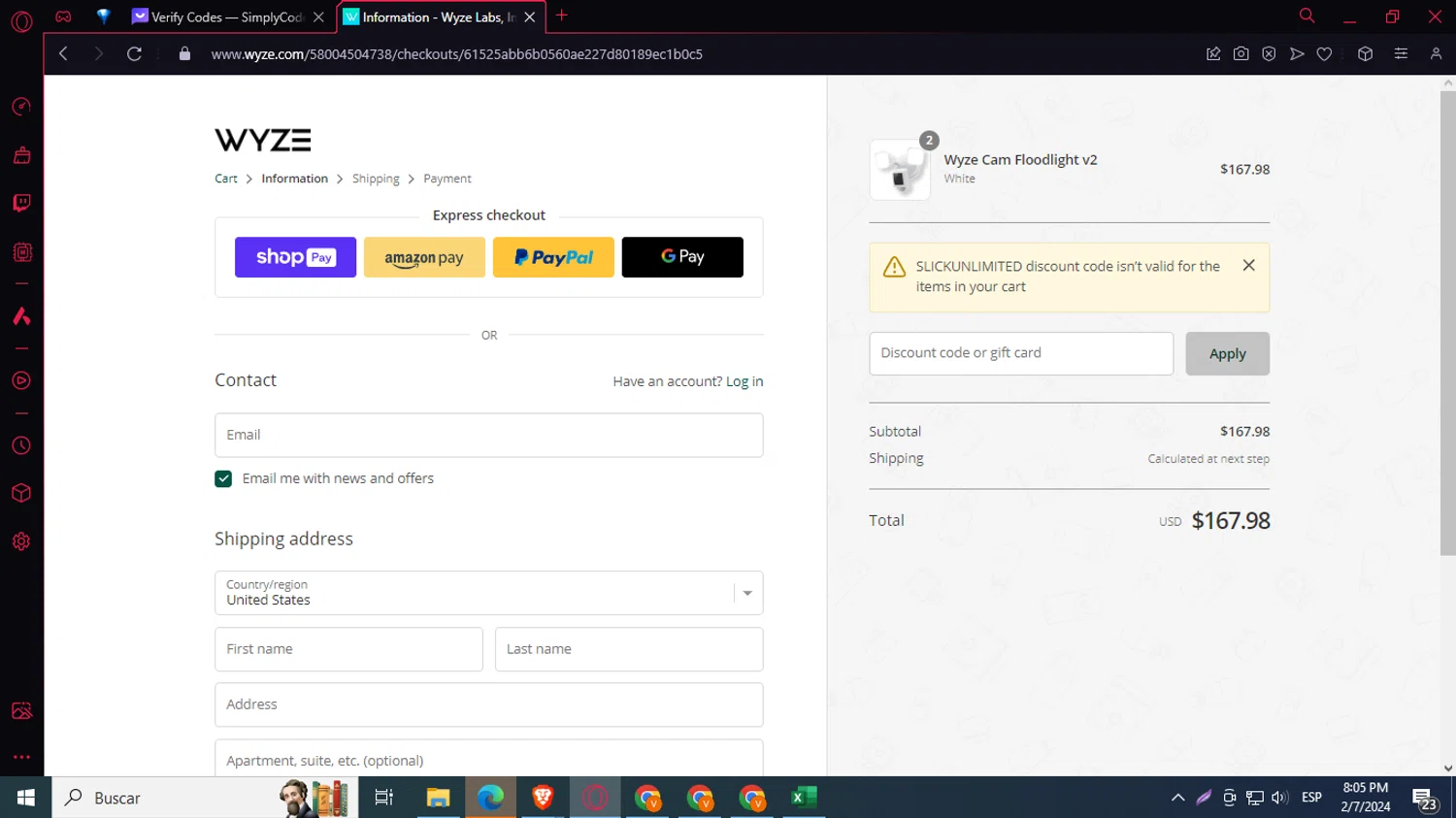The width and height of the screenshot is (1456, 818).
Task: Open Task View on taskbar
Action: click(x=383, y=798)
